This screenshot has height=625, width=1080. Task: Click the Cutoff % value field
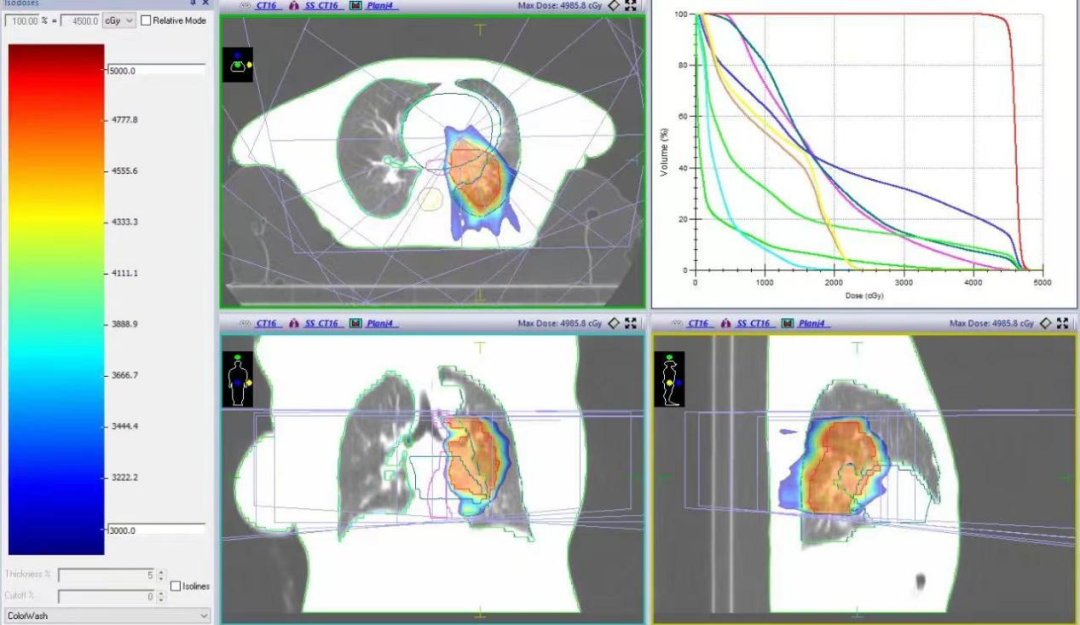(x=107, y=597)
